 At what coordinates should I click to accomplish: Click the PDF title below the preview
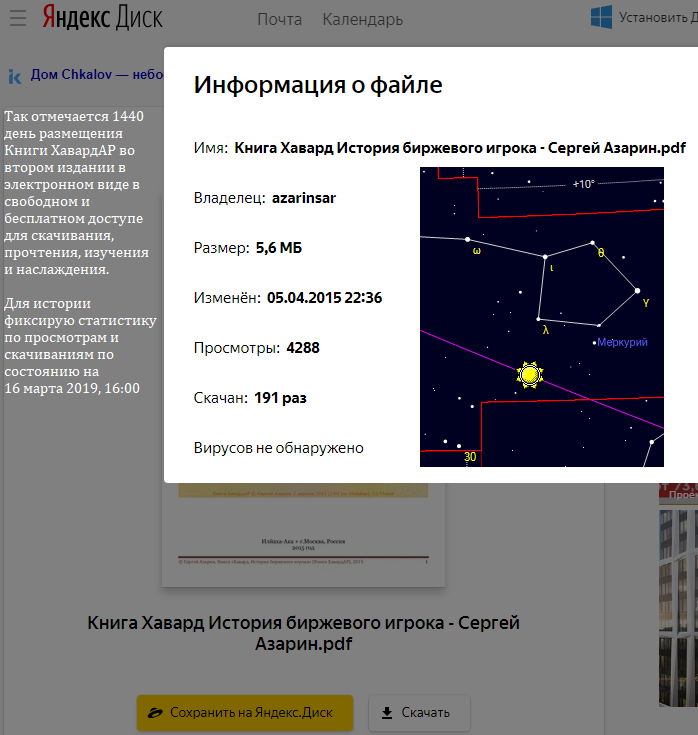pos(304,633)
